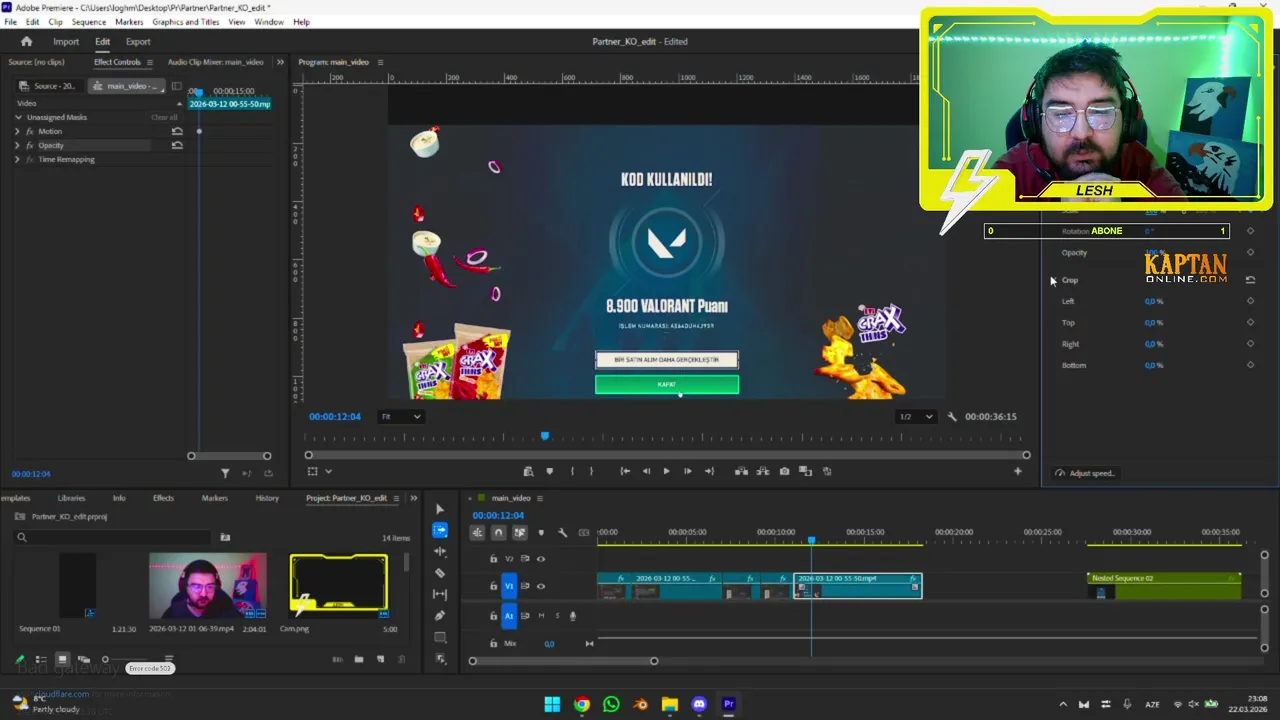Click the Filter icon in Effect Controls

click(225, 473)
